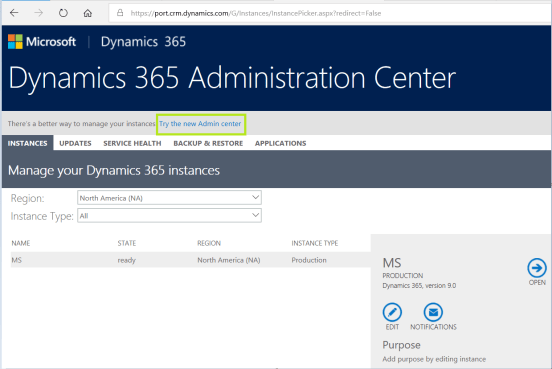Follow the Try the new Admin center link
This screenshot has height=369, width=552.
[x=200, y=124]
